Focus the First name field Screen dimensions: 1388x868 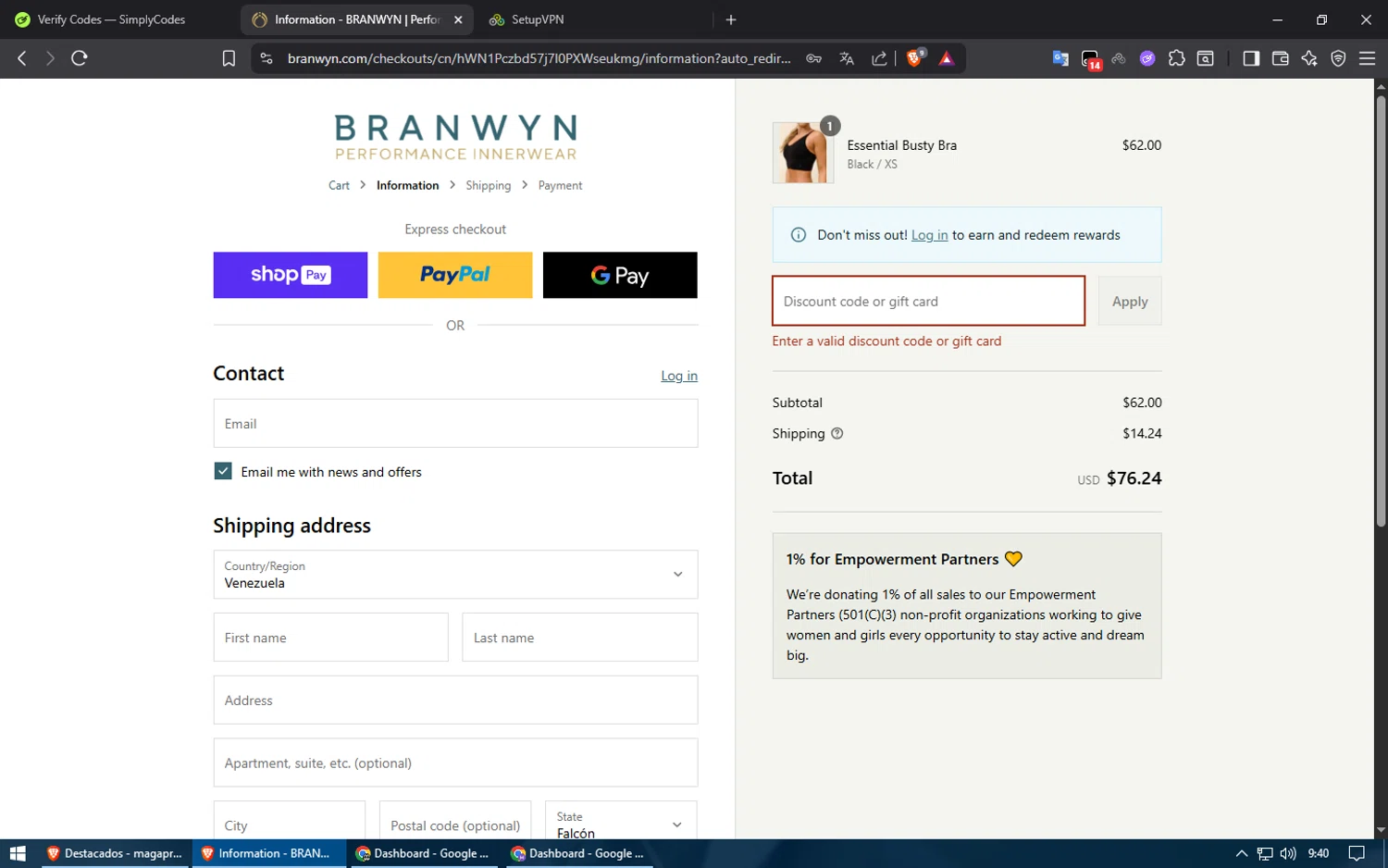pos(330,637)
